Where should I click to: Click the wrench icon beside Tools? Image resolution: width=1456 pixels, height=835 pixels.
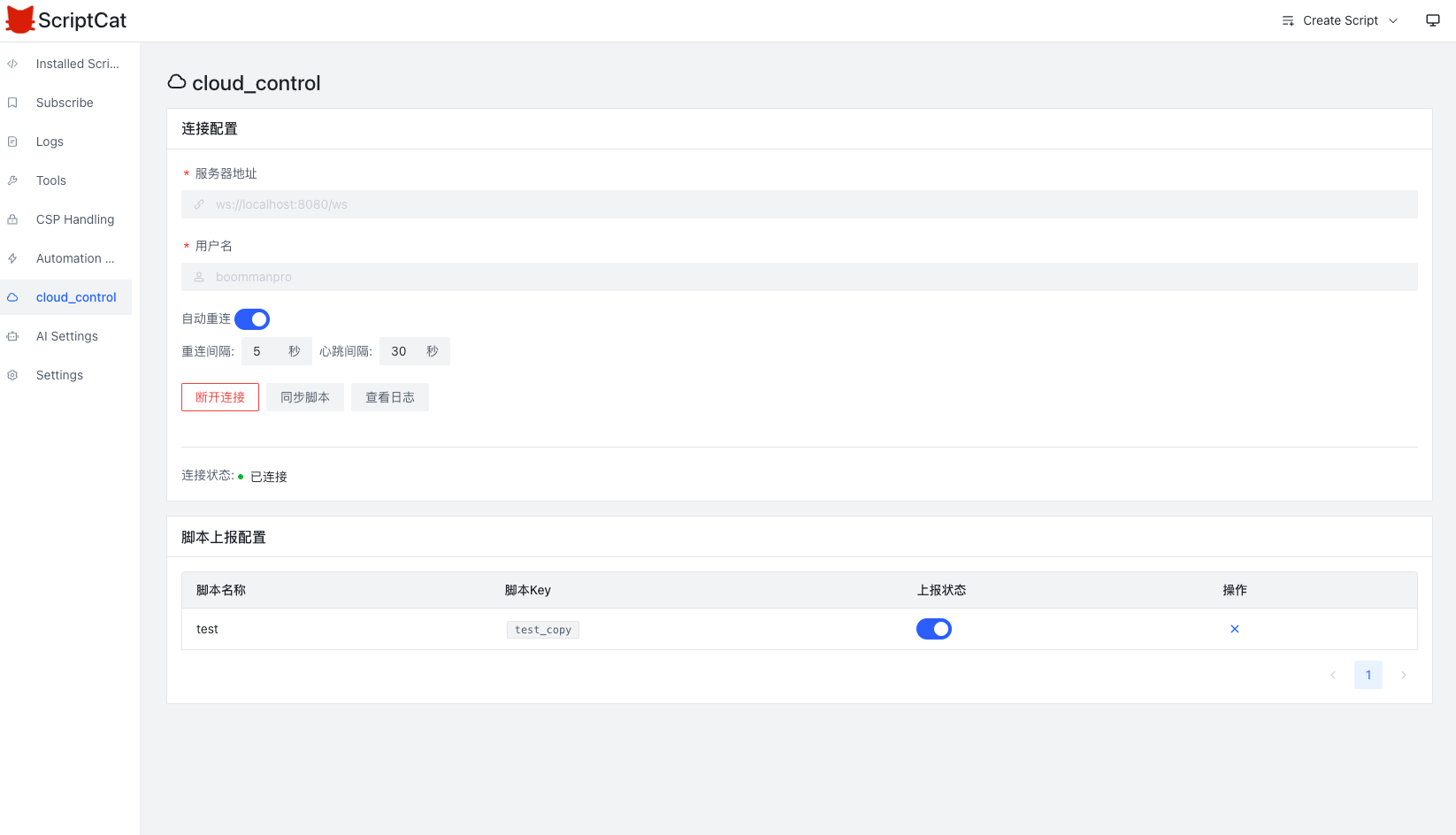12,180
